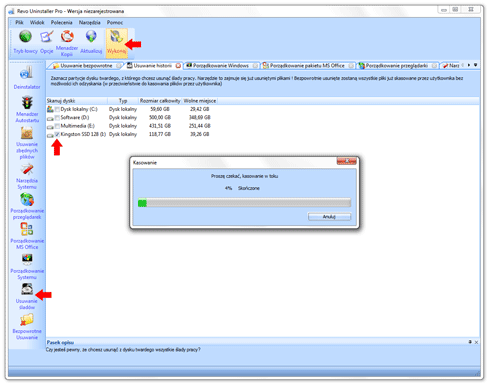Click the Kasowanie progress bar
This screenshot has height=386, width=490.
(x=244, y=203)
